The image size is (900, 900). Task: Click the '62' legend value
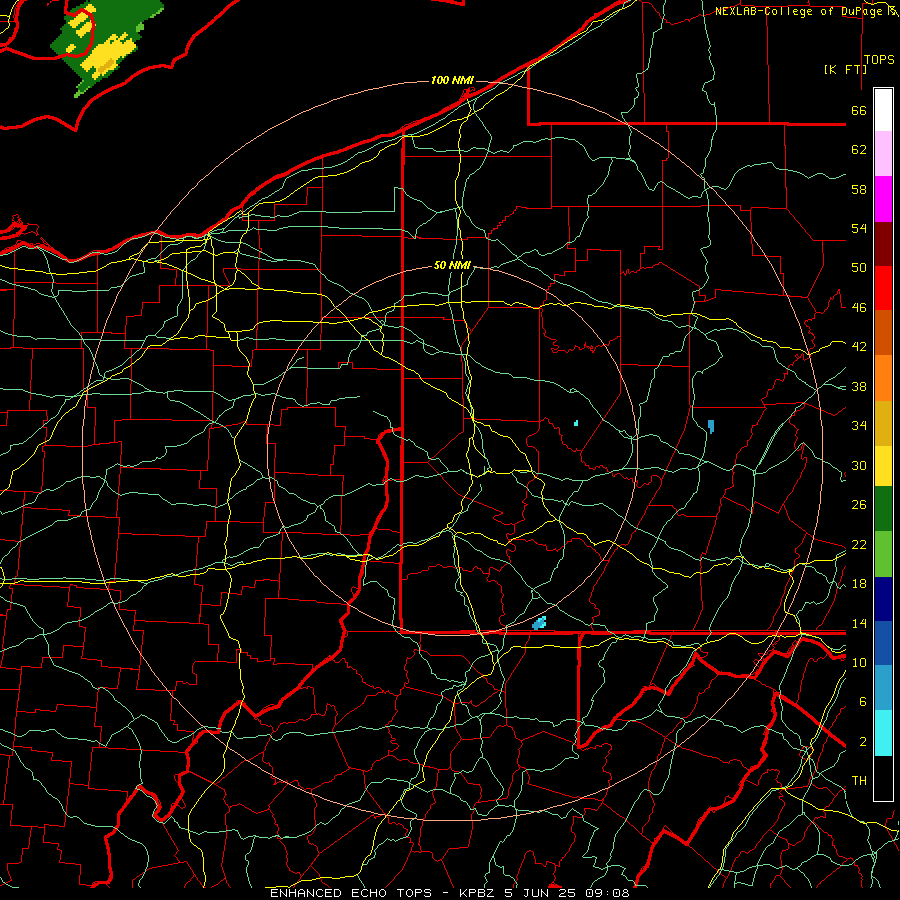859,150
